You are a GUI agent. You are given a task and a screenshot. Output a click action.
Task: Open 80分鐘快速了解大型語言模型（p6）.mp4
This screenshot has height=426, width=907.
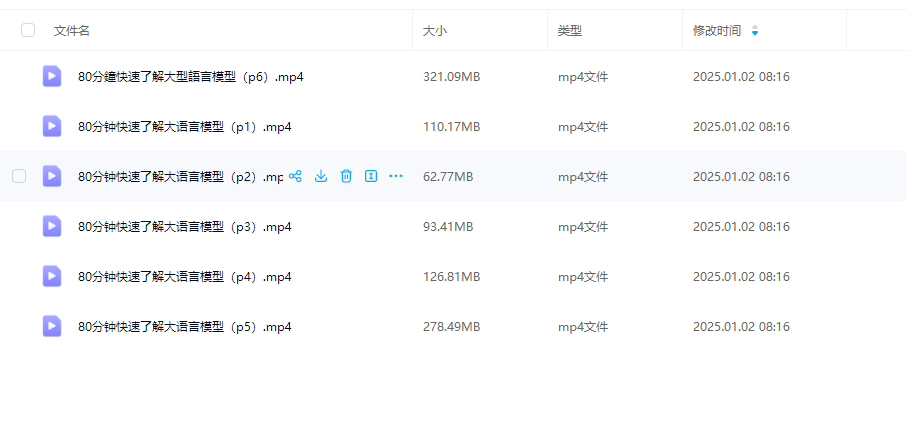(191, 76)
